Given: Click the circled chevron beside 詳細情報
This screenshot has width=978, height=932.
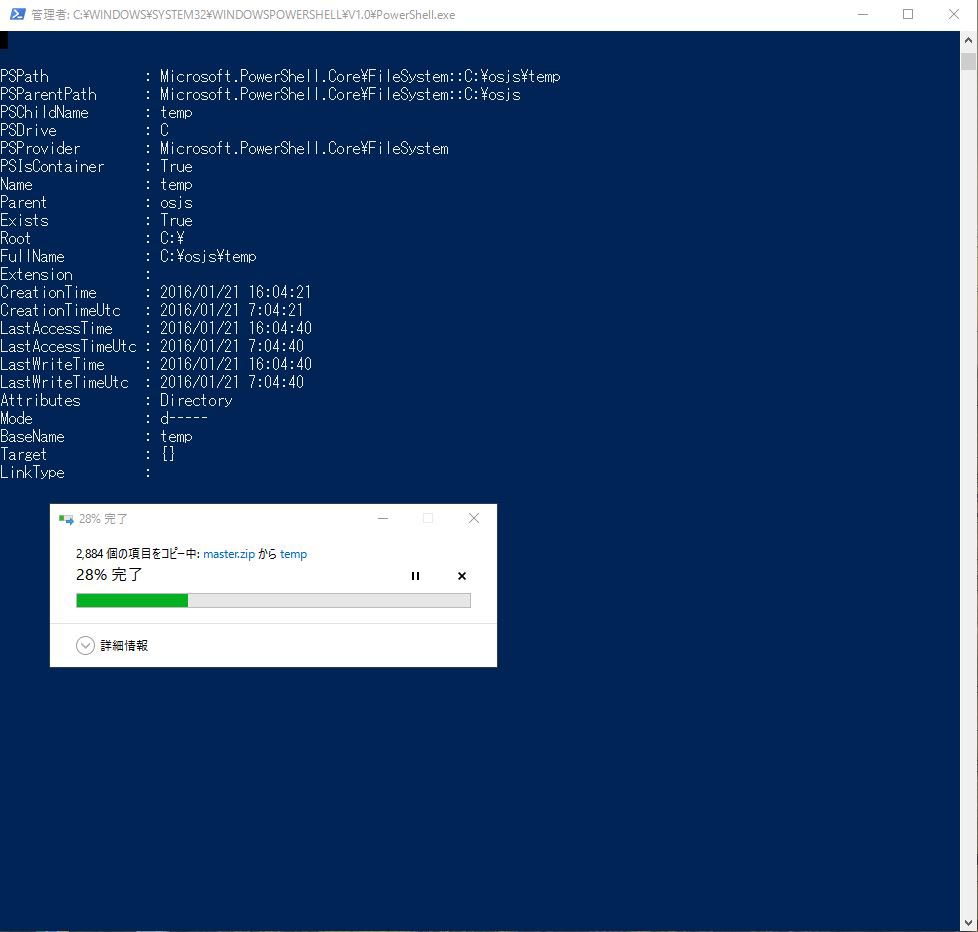Looking at the screenshot, I should 85,645.
